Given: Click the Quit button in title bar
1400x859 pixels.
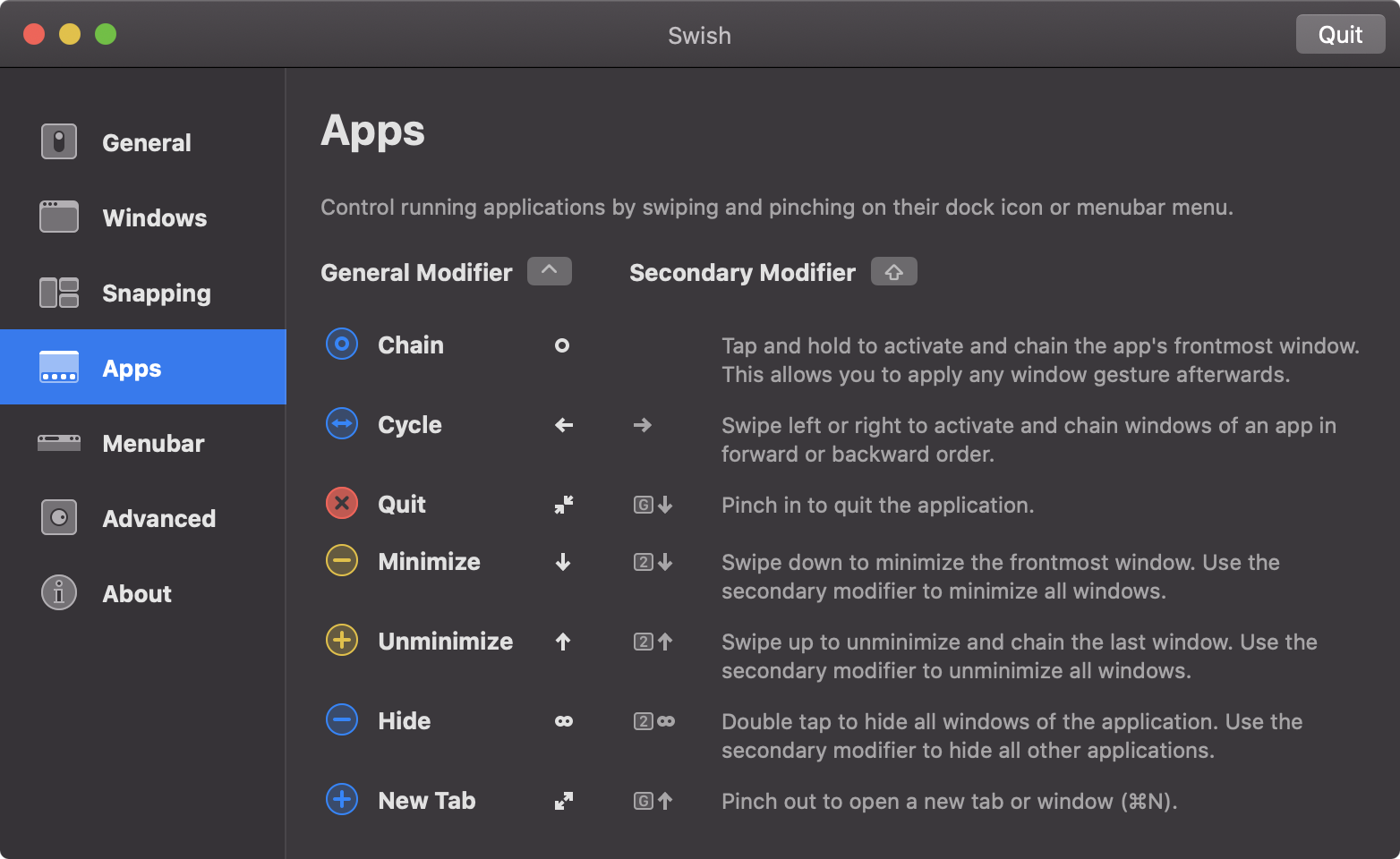Looking at the screenshot, I should [1340, 35].
